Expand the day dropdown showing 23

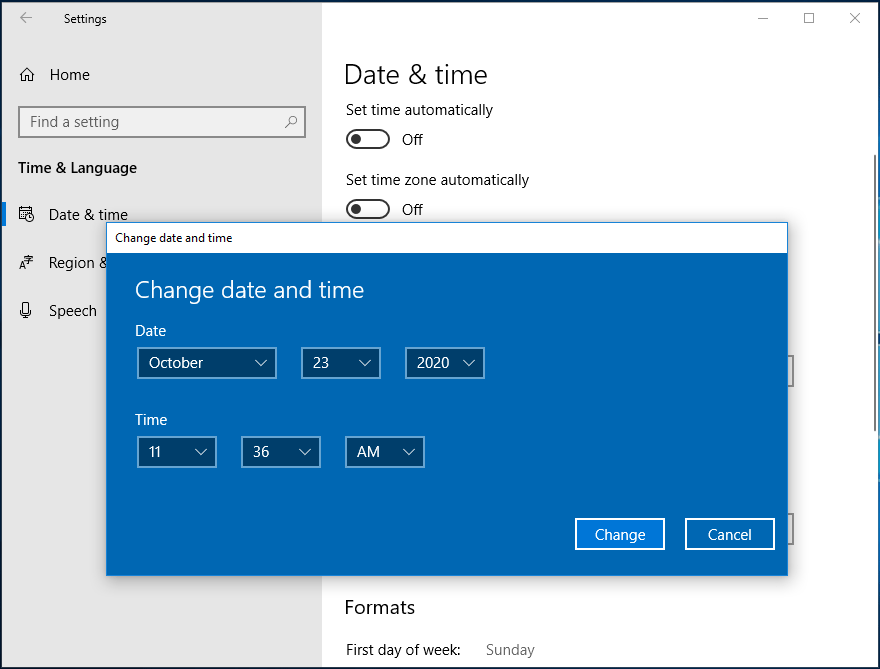tap(340, 363)
